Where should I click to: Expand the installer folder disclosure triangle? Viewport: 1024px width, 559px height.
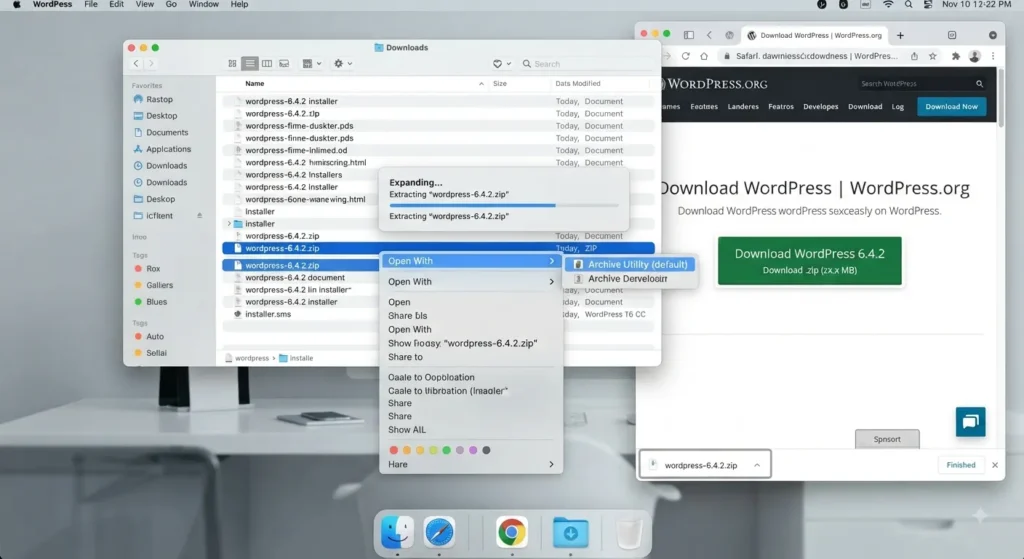tap(229, 224)
